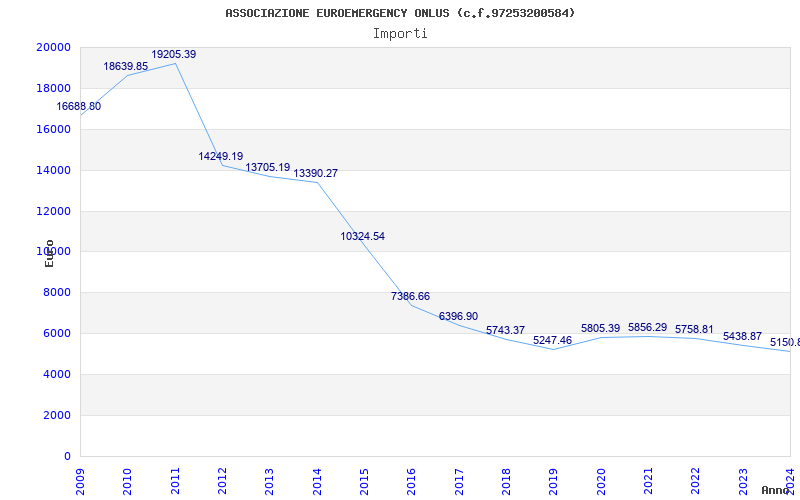
Task: Select data label 5856.29
Action: tap(647, 328)
